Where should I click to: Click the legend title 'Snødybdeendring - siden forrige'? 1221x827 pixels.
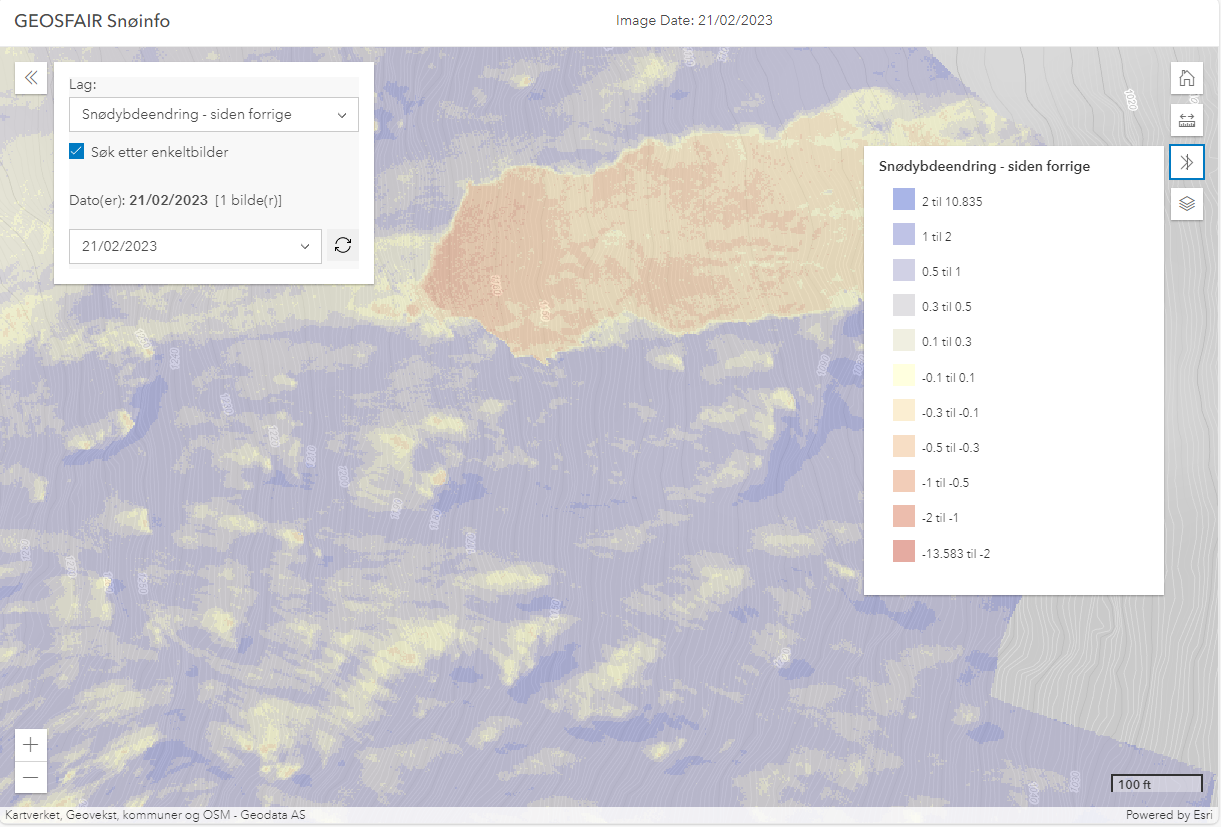(x=984, y=166)
